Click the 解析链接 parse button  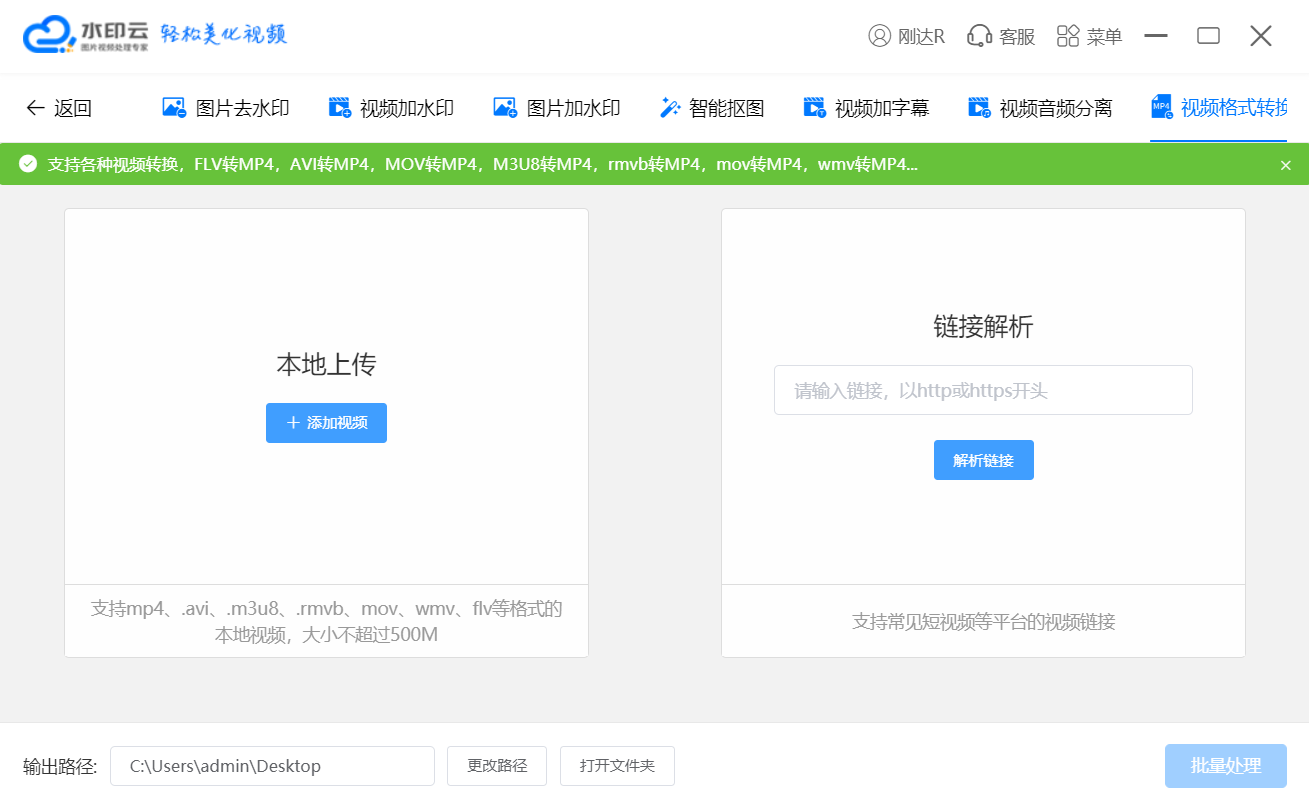click(x=983, y=459)
